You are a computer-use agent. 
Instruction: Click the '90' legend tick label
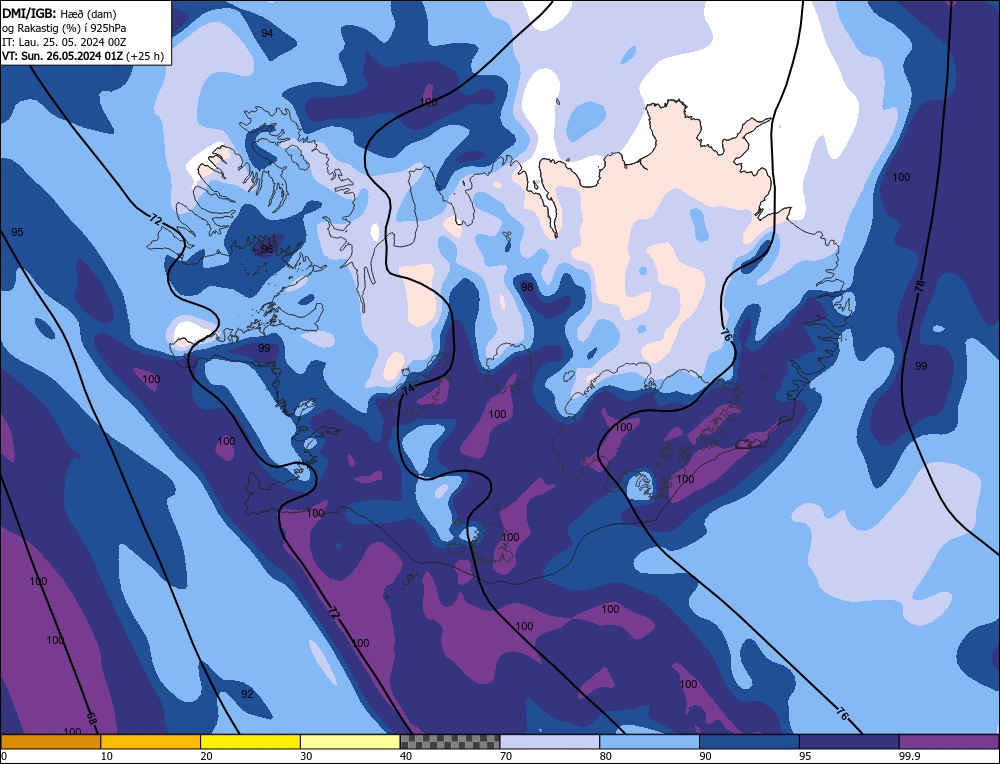point(705,756)
